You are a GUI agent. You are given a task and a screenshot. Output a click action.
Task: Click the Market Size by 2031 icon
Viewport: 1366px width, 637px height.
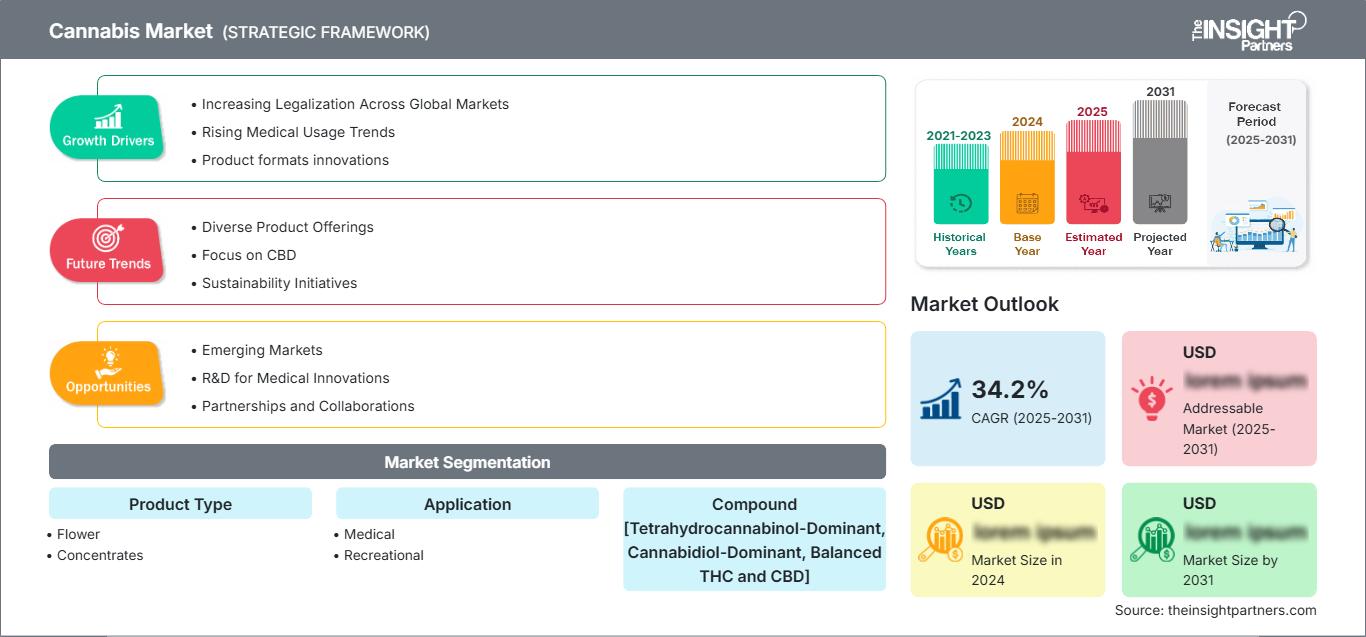(x=1152, y=540)
